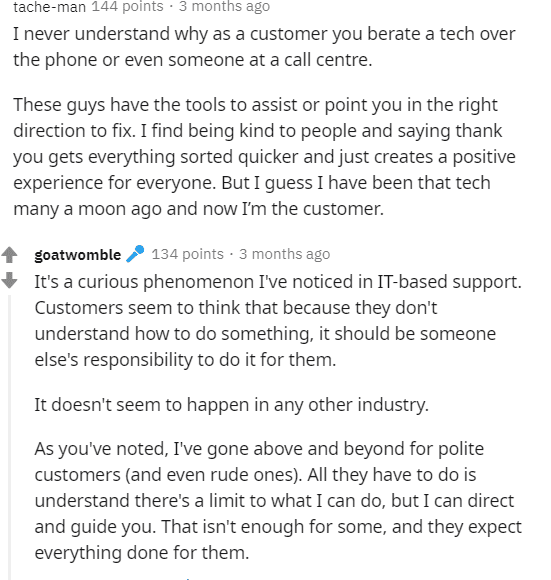
Task: Open goatwomble's user profile
Action: pyautogui.click(x=78, y=255)
